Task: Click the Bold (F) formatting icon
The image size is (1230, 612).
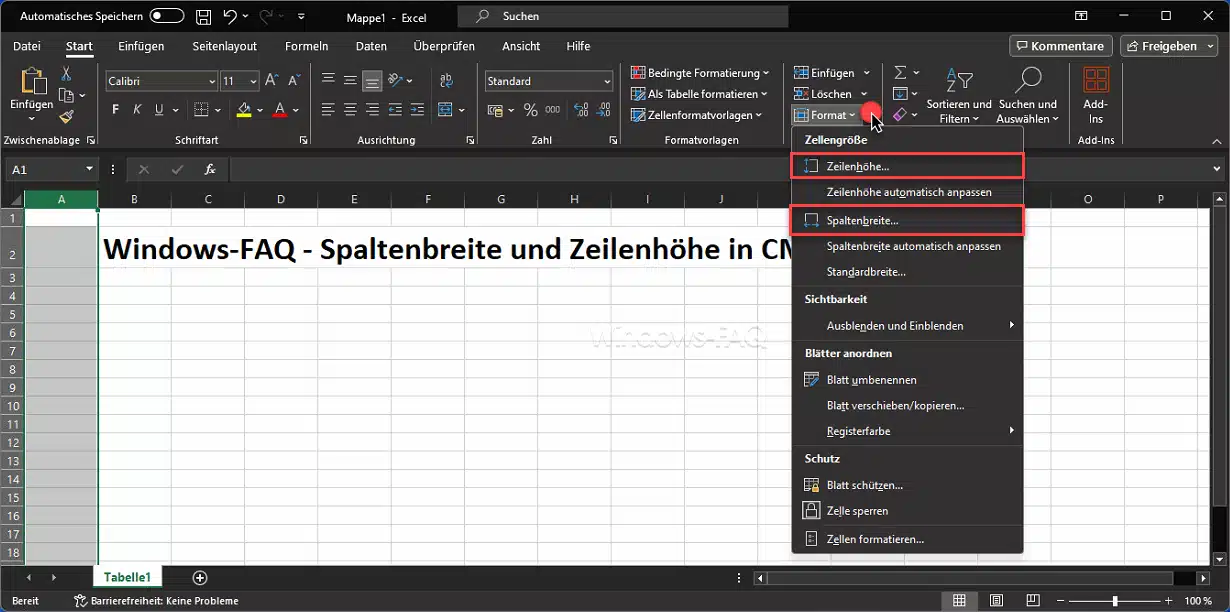Action: tap(116, 110)
